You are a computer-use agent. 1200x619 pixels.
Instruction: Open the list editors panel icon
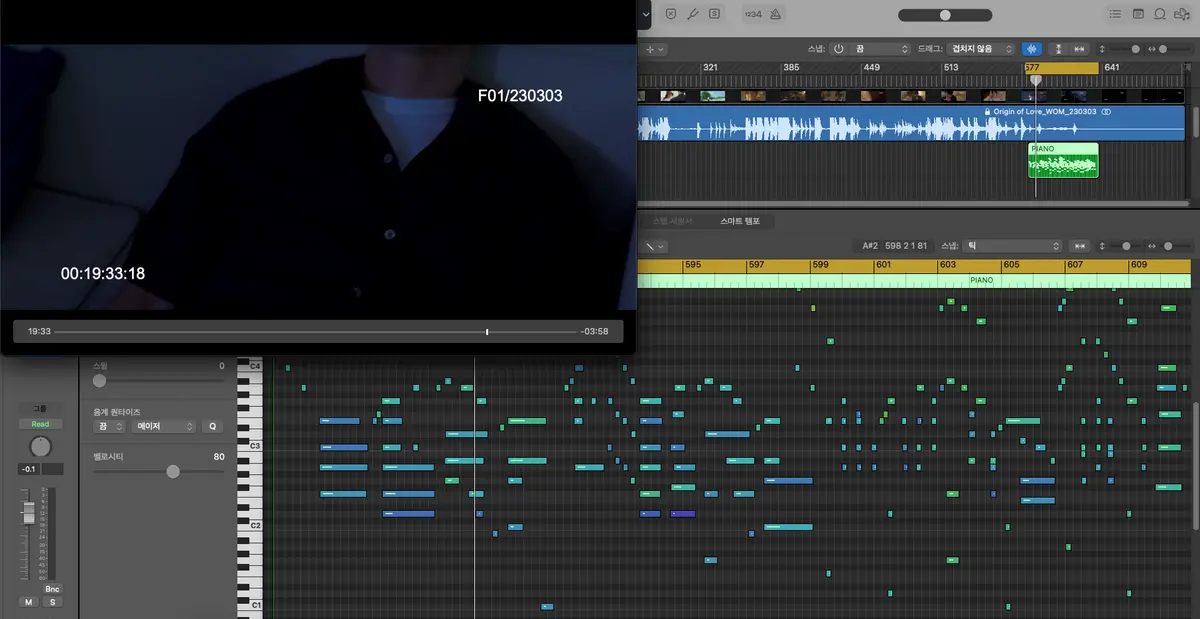point(1115,14)
